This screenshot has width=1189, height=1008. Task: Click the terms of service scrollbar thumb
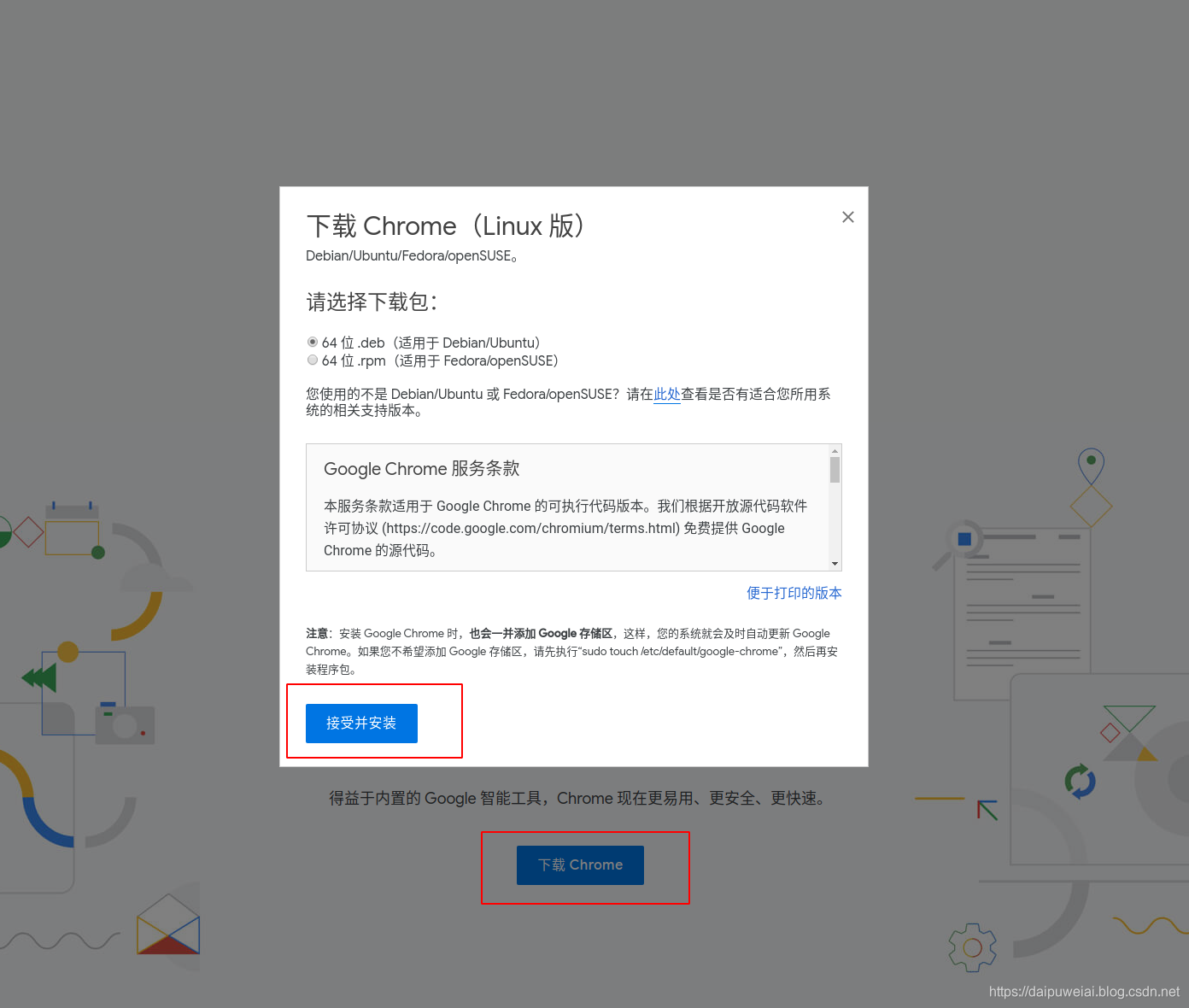(x=835, y=470)
